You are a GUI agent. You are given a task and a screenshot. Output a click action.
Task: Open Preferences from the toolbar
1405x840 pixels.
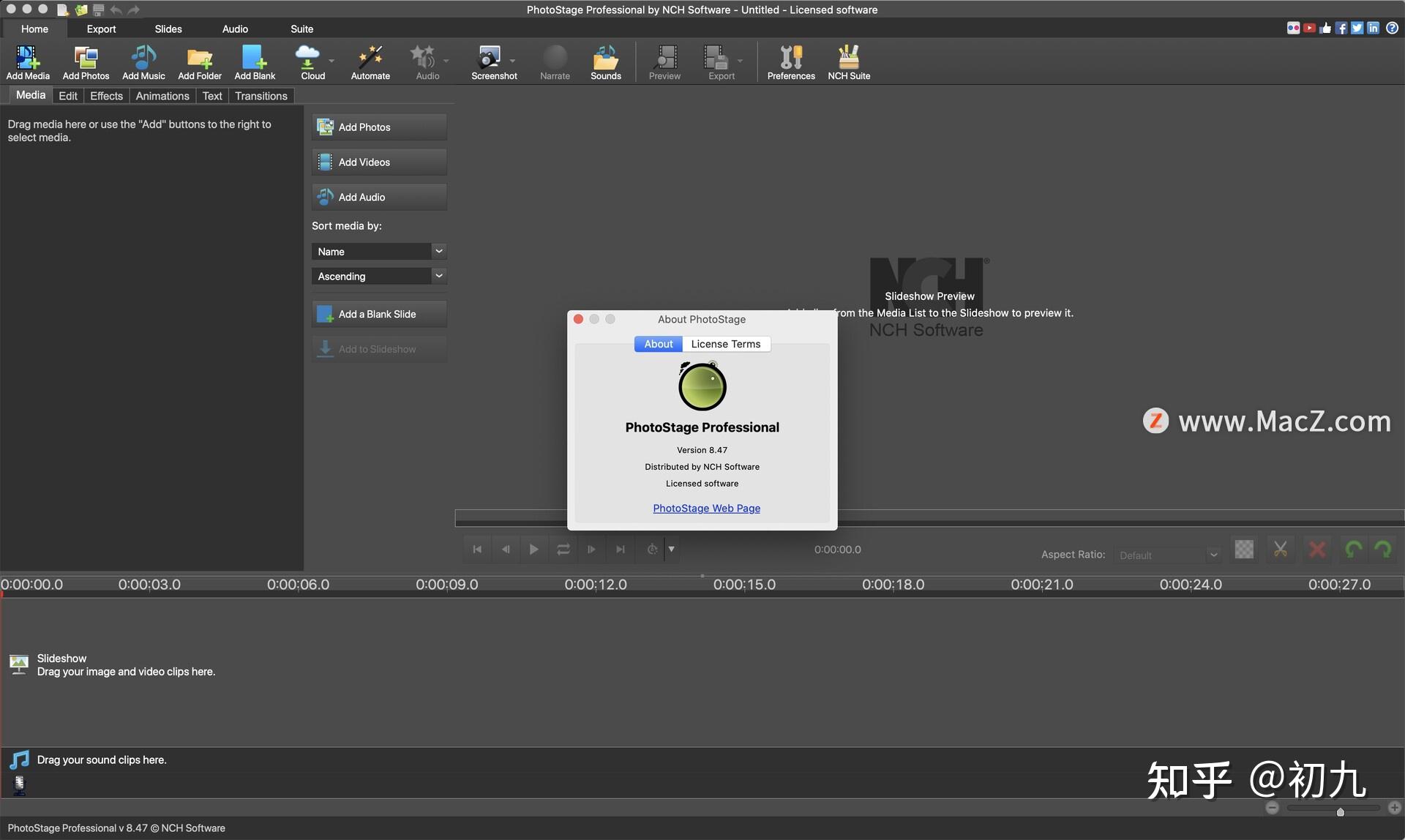tap(791, 62)
